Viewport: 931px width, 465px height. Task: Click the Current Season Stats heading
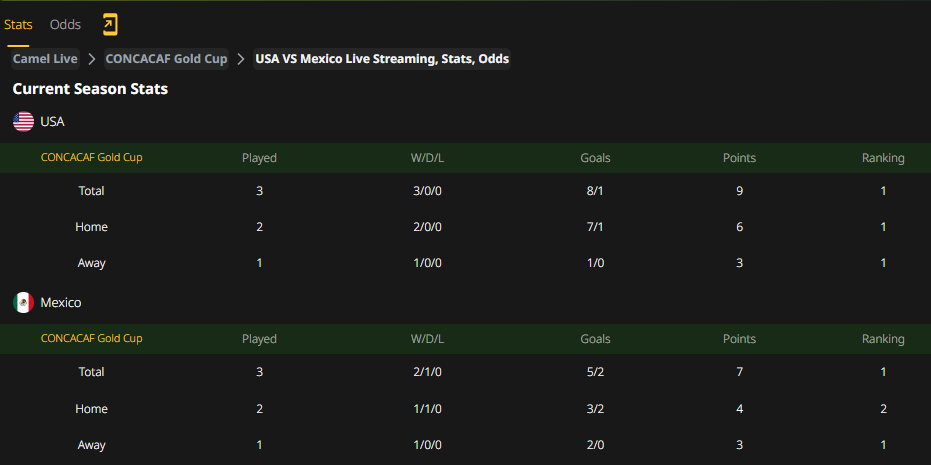pos(90,89)
